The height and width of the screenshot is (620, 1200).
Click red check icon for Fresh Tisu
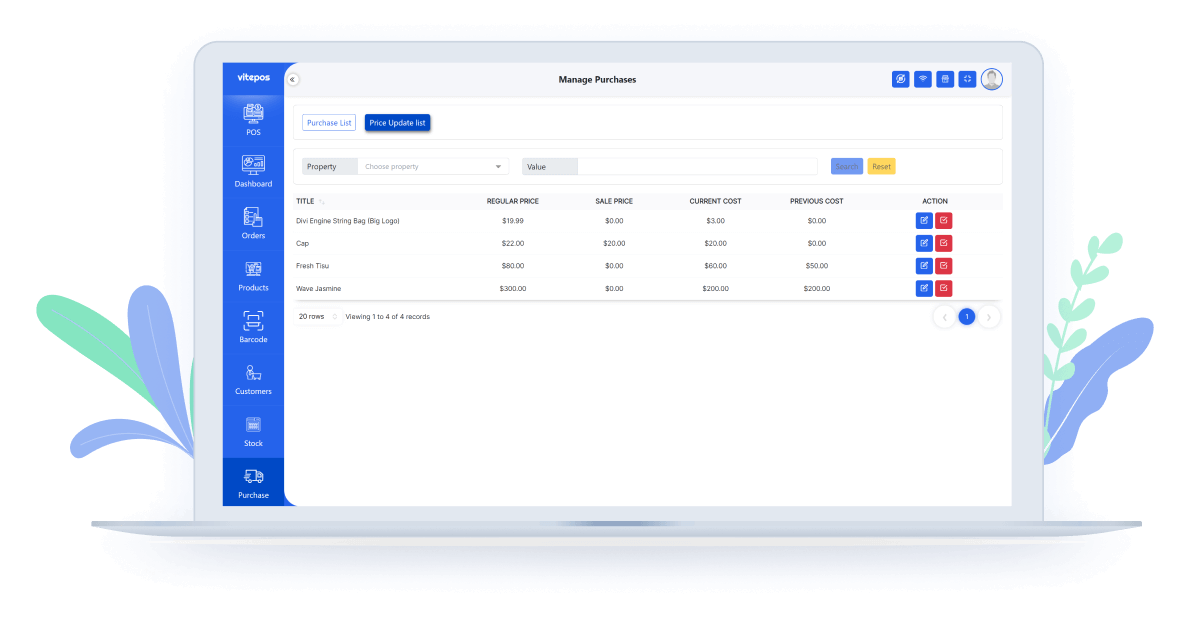(944, 266)
